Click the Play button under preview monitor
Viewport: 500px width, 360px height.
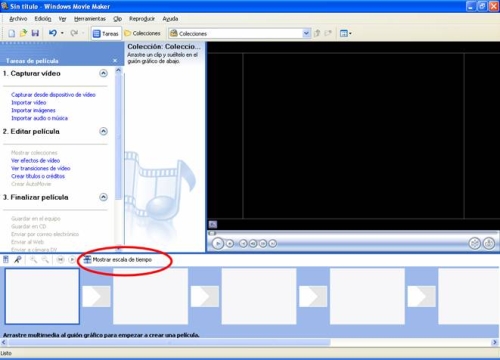218,244
